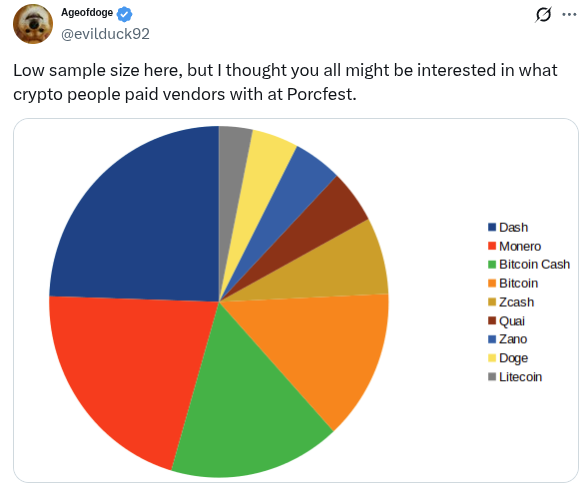Click the tweet text about Porcfest
This screenshot has width=580, height=491.
pyautogui.click(x=285, y=82)
